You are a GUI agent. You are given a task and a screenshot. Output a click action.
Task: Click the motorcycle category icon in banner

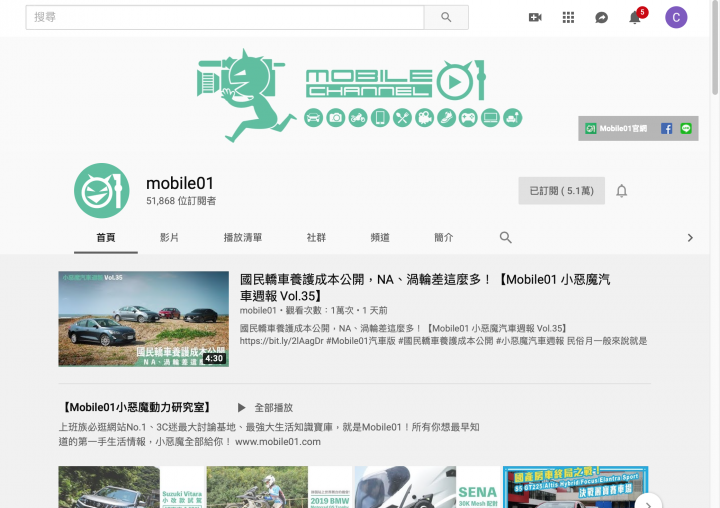tap(358, 118)
